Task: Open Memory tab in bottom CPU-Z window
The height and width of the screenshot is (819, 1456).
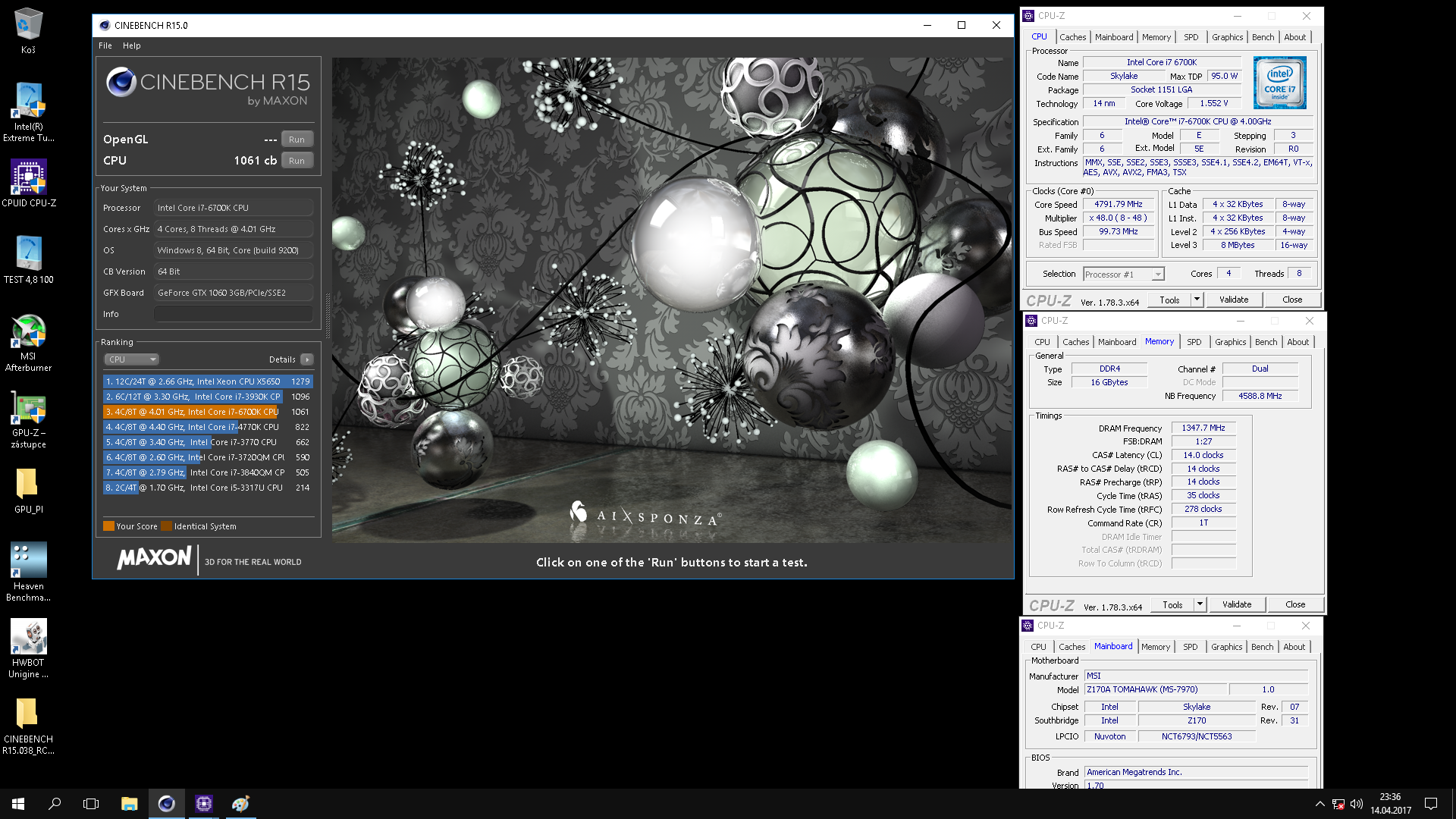Action: pyautogui.click(x=1156, y=647)
